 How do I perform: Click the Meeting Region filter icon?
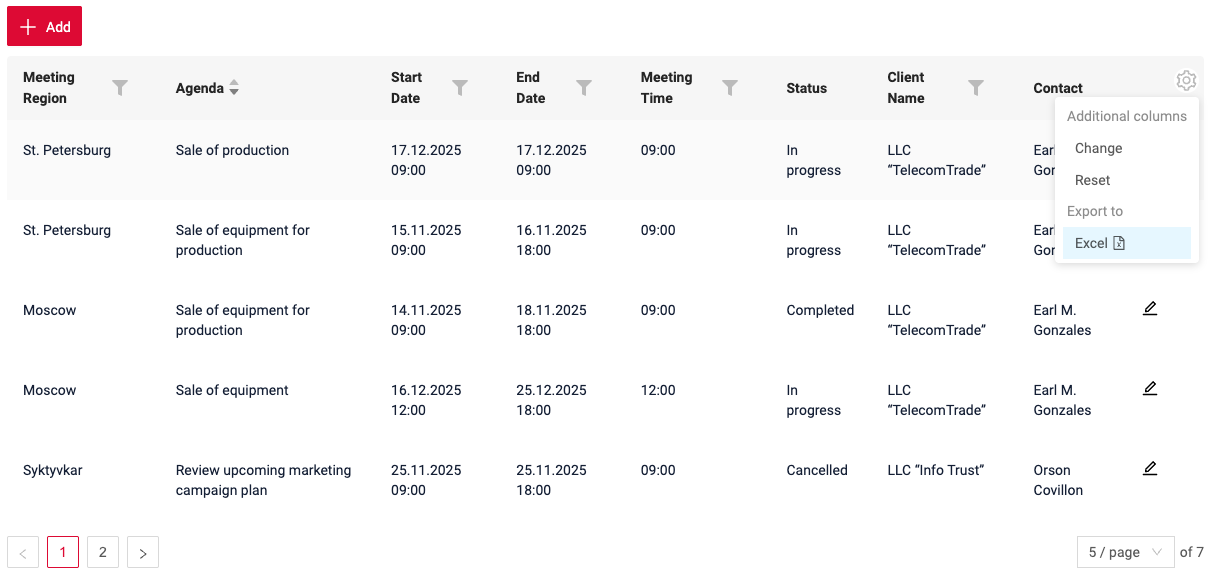point(120,88)
